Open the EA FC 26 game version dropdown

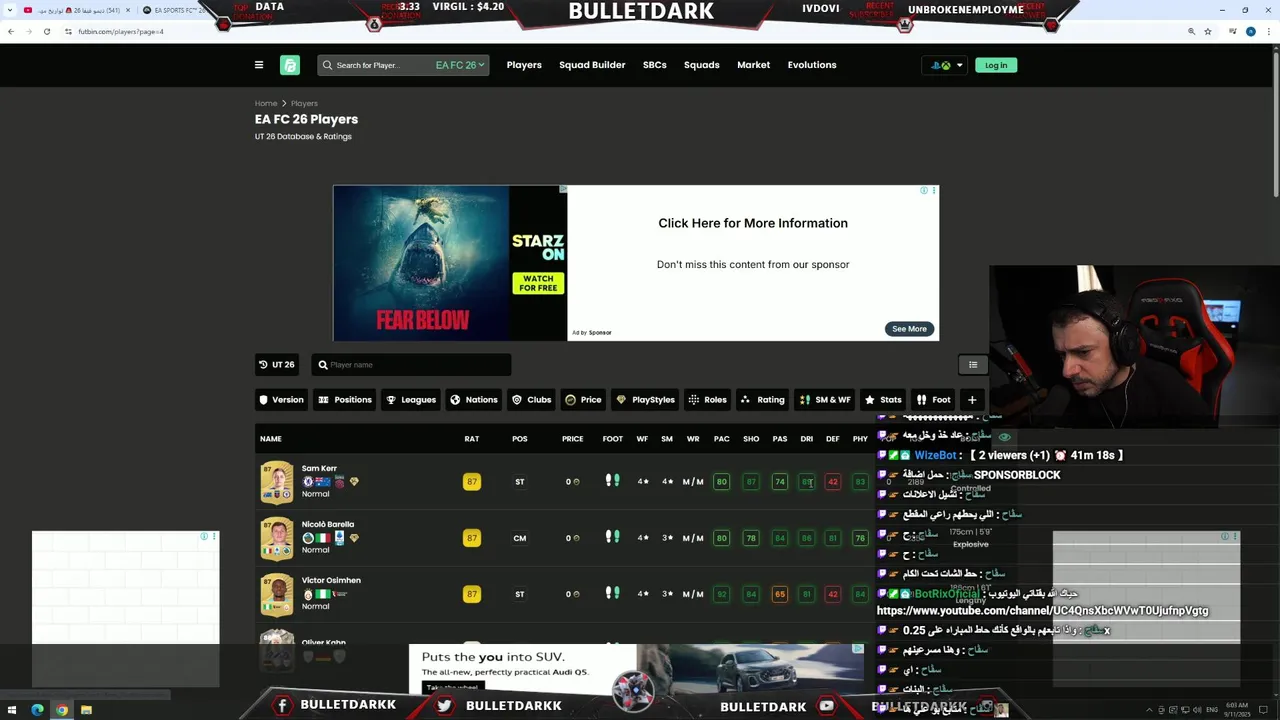pos(460,65)
